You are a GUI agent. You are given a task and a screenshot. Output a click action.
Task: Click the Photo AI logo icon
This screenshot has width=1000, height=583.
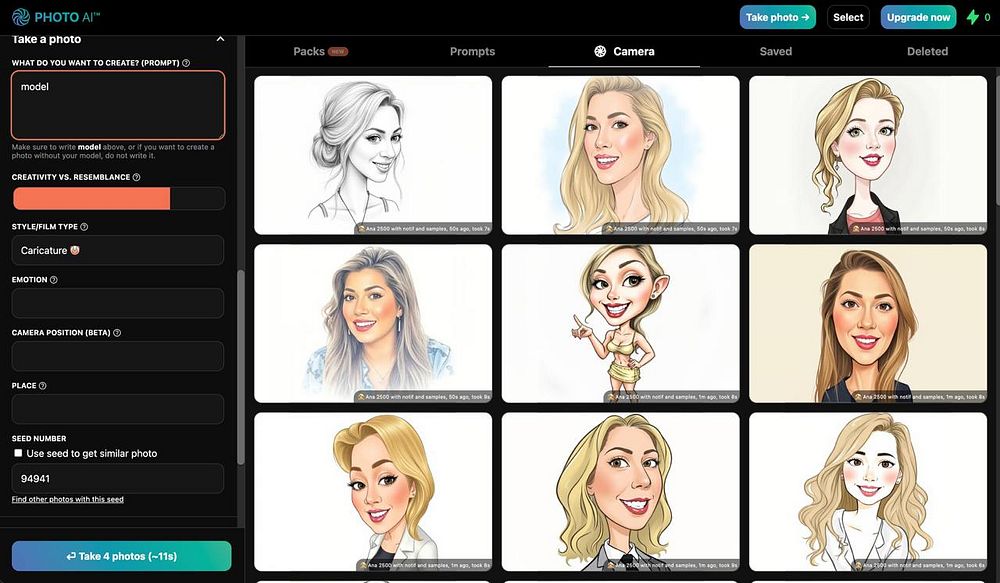coord(20,17)
